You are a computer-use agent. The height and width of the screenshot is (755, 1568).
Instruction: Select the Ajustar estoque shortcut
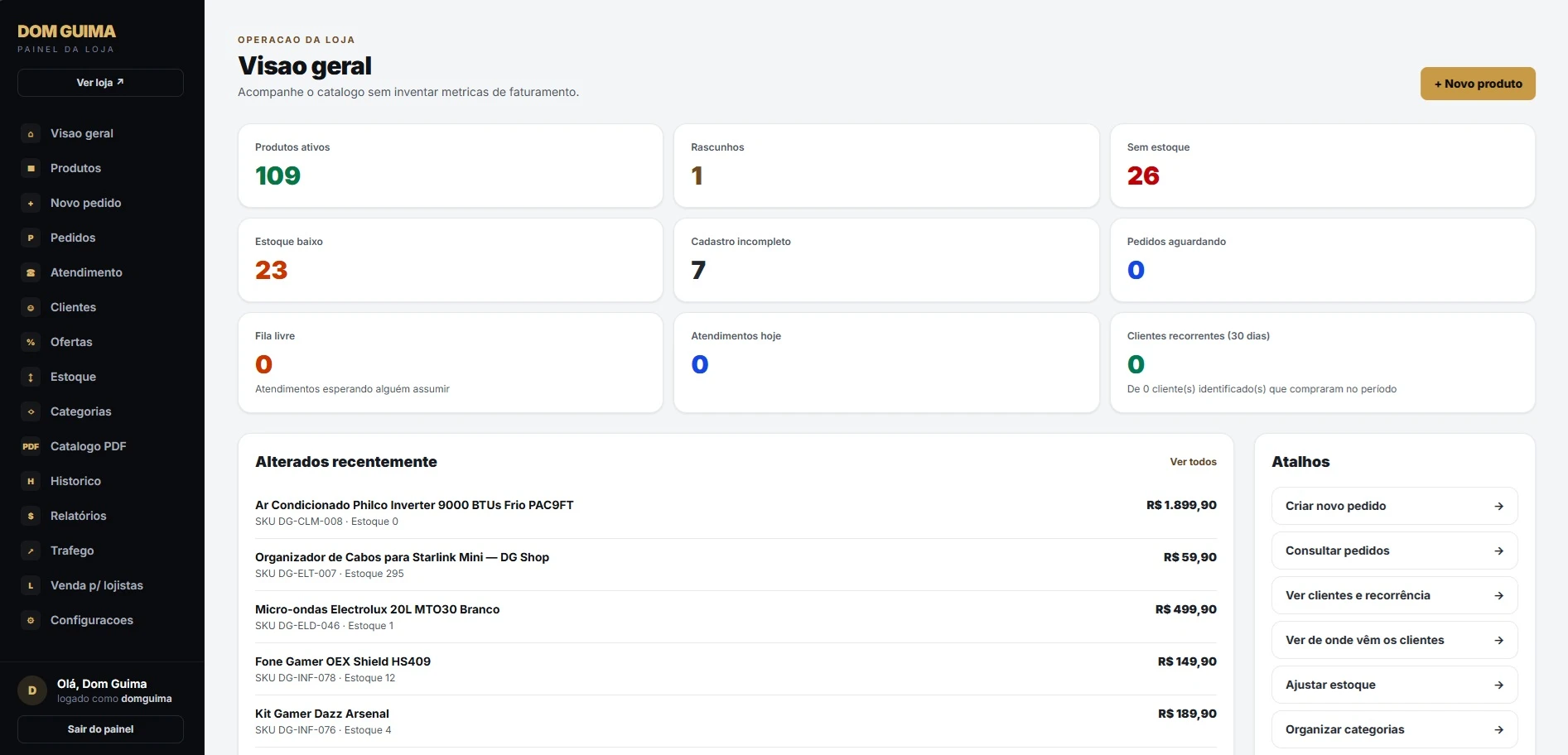(1395, 685)
